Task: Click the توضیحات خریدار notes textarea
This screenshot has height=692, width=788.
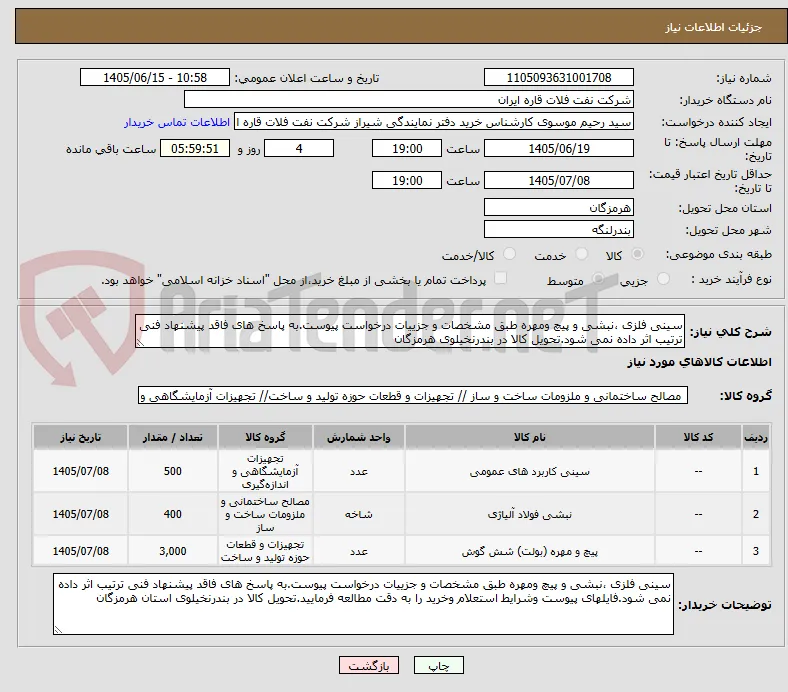Action: click(x=363, y=604)
